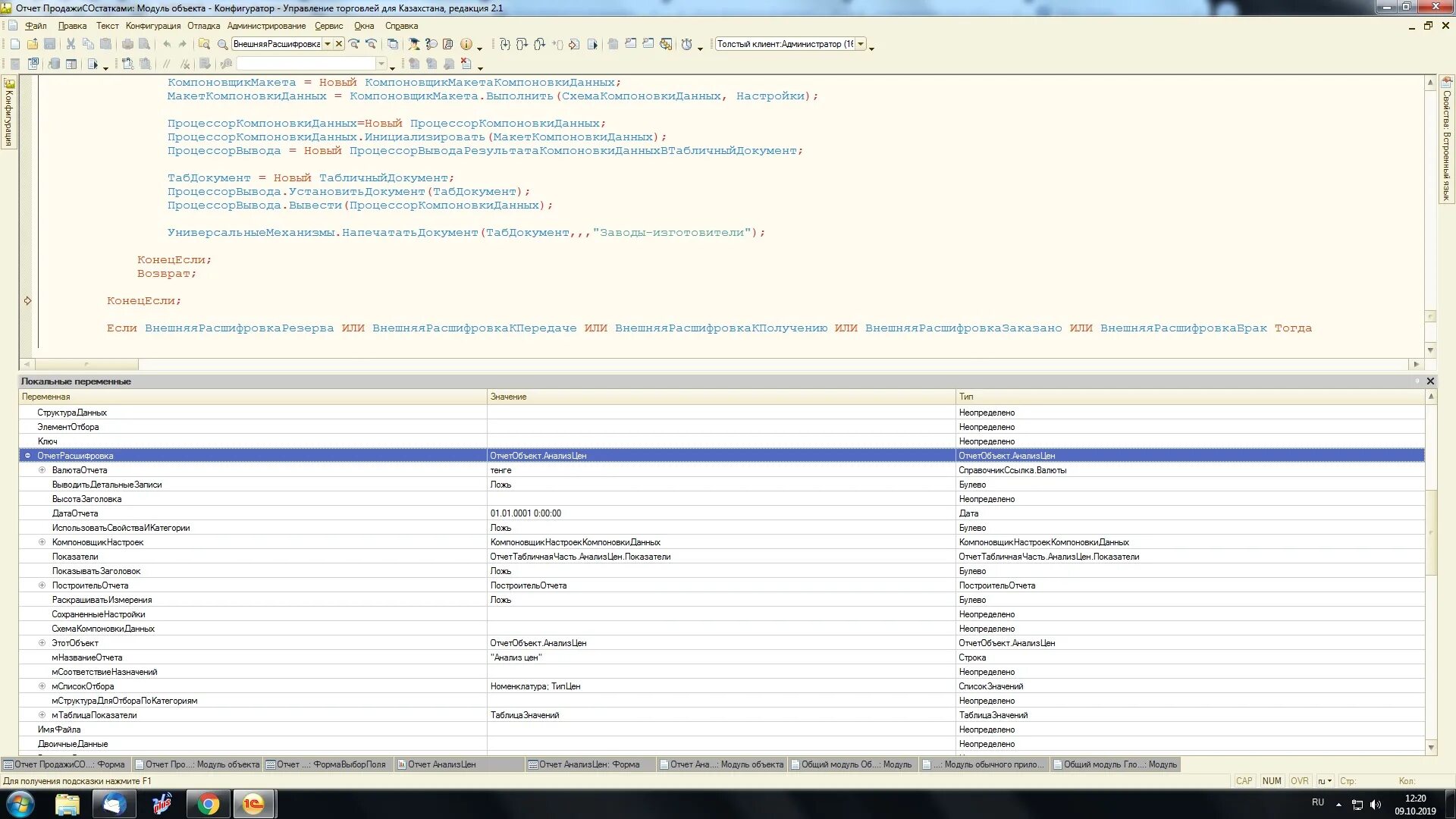Screen dimensions: 1456x819
Task: Clear the search field with X button
Action: point(339,44)
